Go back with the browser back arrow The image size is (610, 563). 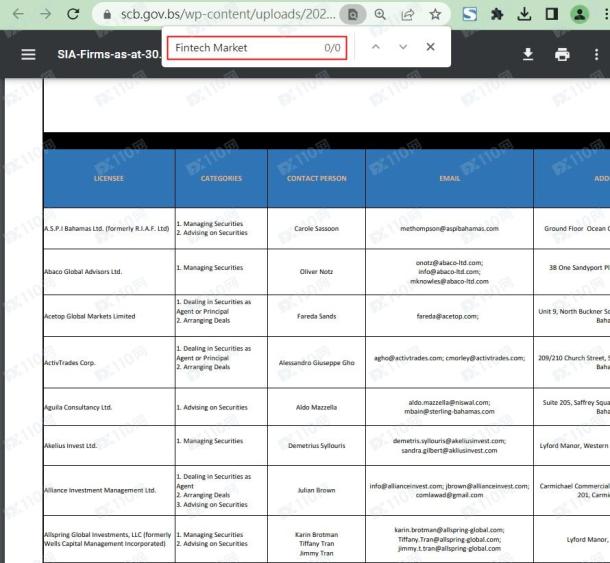point(18,14)
